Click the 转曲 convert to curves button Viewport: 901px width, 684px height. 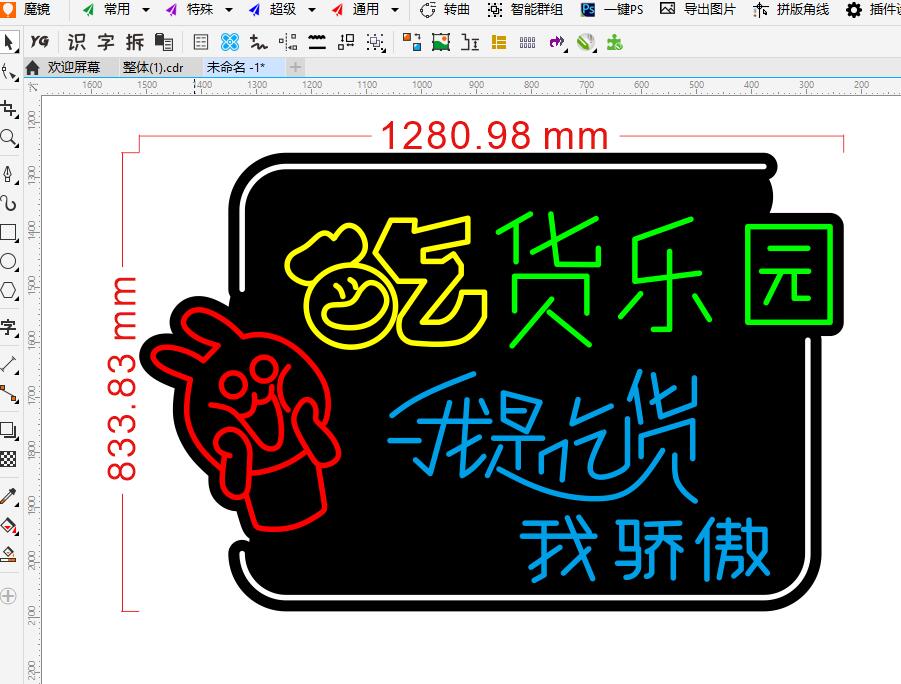click(445, 9)
